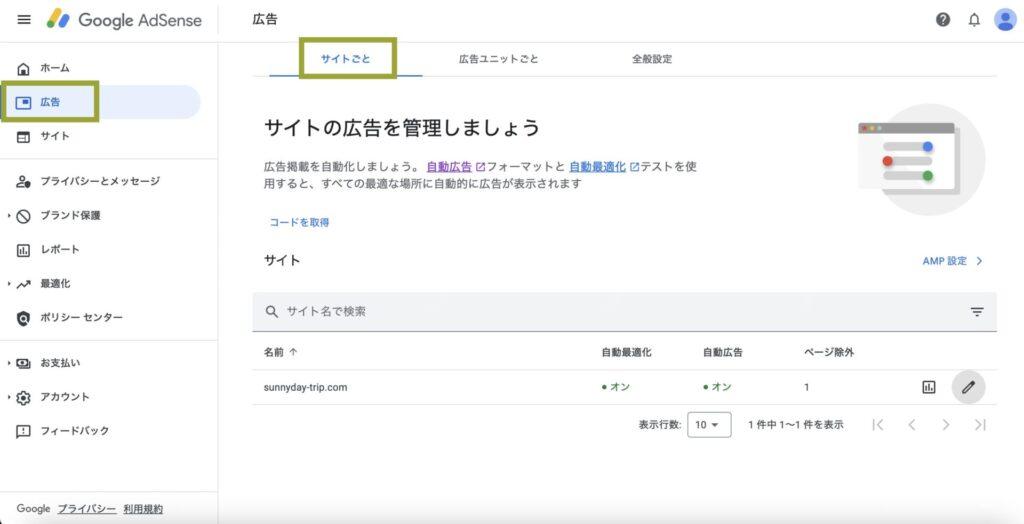Viewport: 1024px width, 524px height.
Task: Open the notifications bell
Action: click(974, 20)
